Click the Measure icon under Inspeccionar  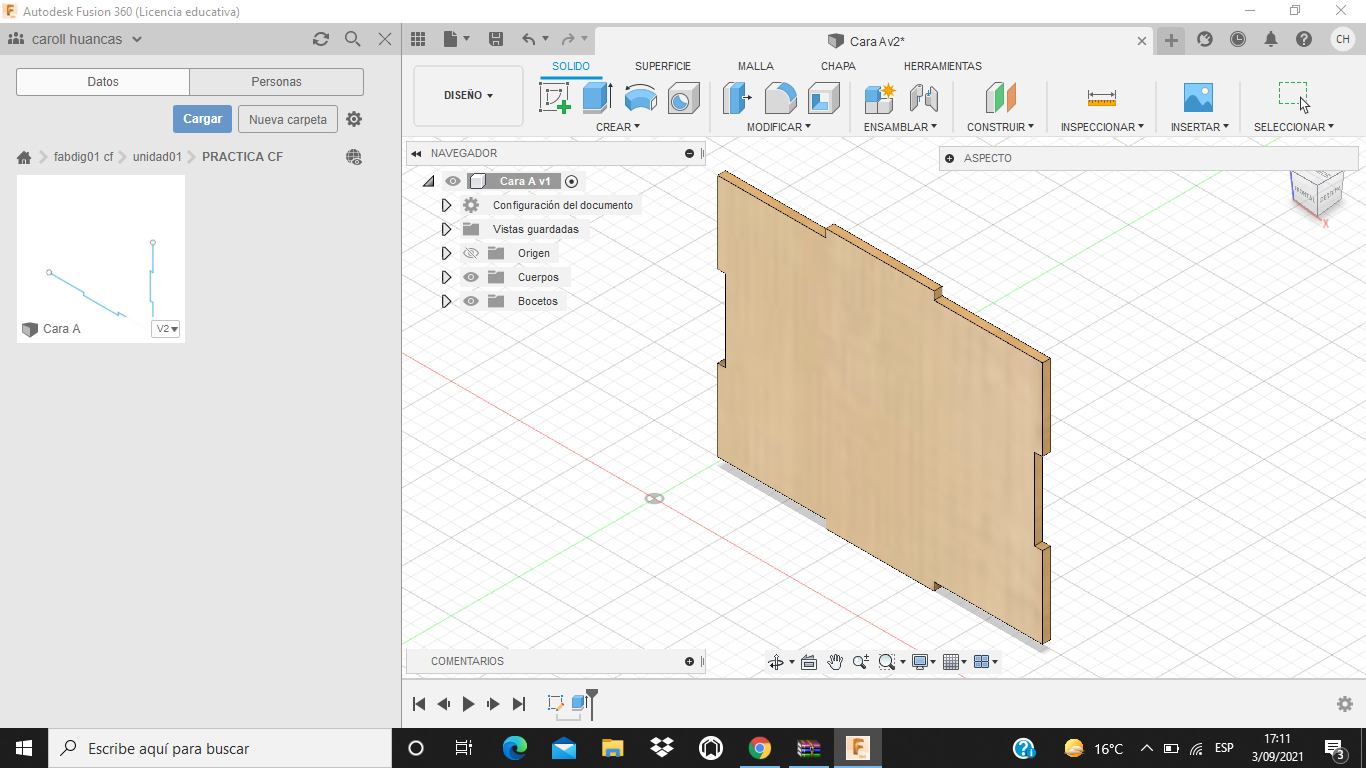(1102, 98)
